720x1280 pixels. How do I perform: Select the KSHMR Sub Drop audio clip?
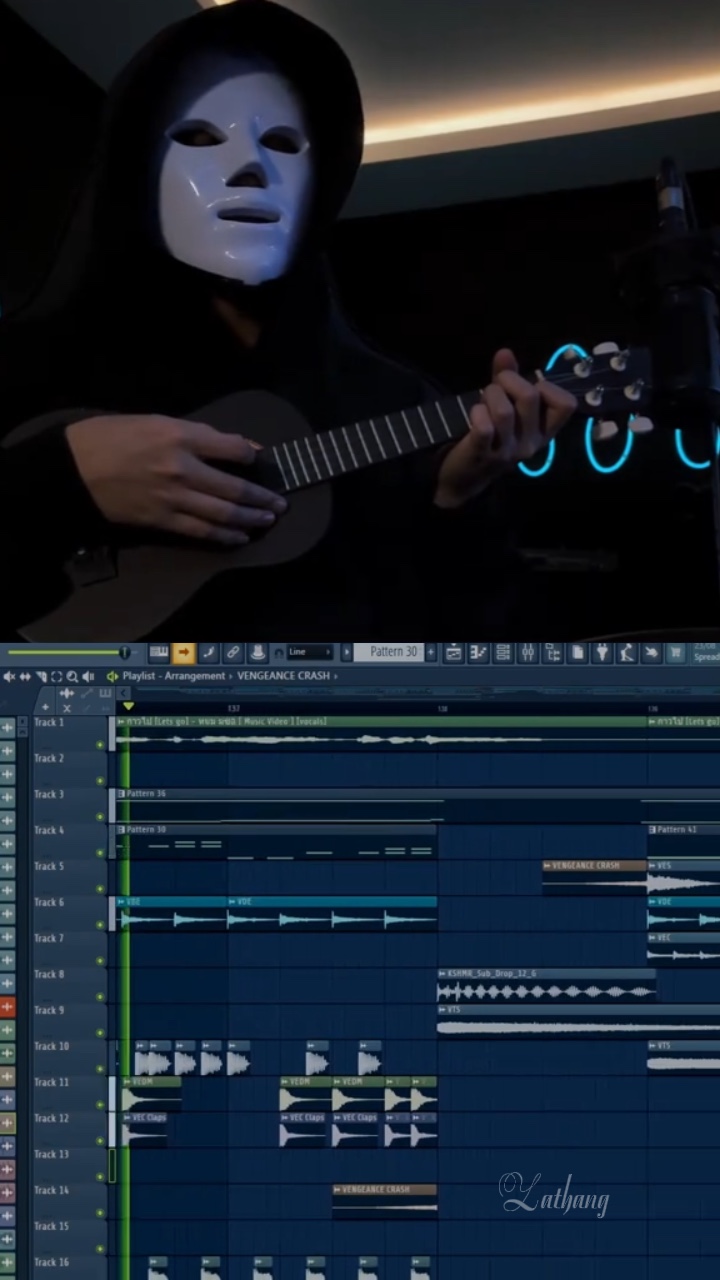tap(546, 991)
